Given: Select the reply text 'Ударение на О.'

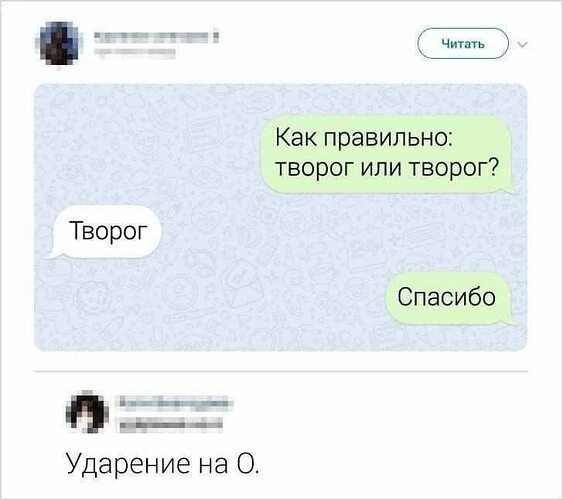Looking at the screenshot, I should [162, 463].
